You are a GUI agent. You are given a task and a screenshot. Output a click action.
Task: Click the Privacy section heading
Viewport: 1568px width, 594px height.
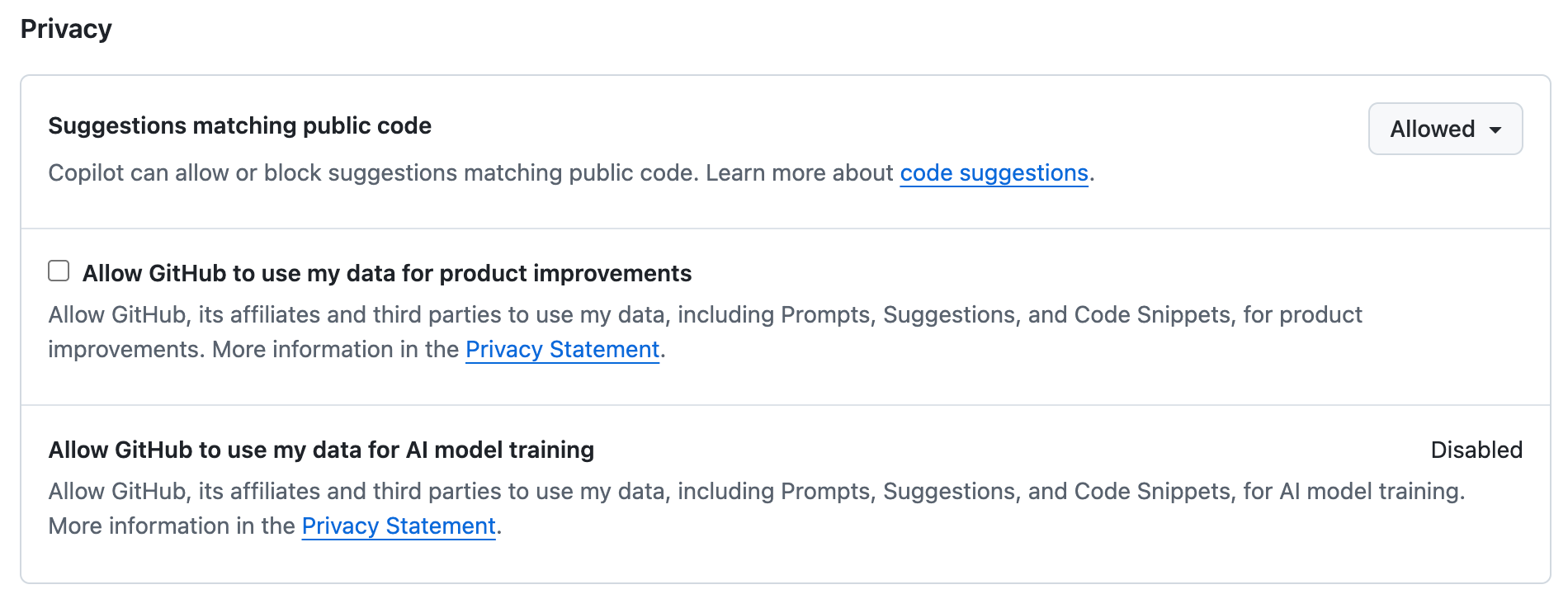(66, 29)
